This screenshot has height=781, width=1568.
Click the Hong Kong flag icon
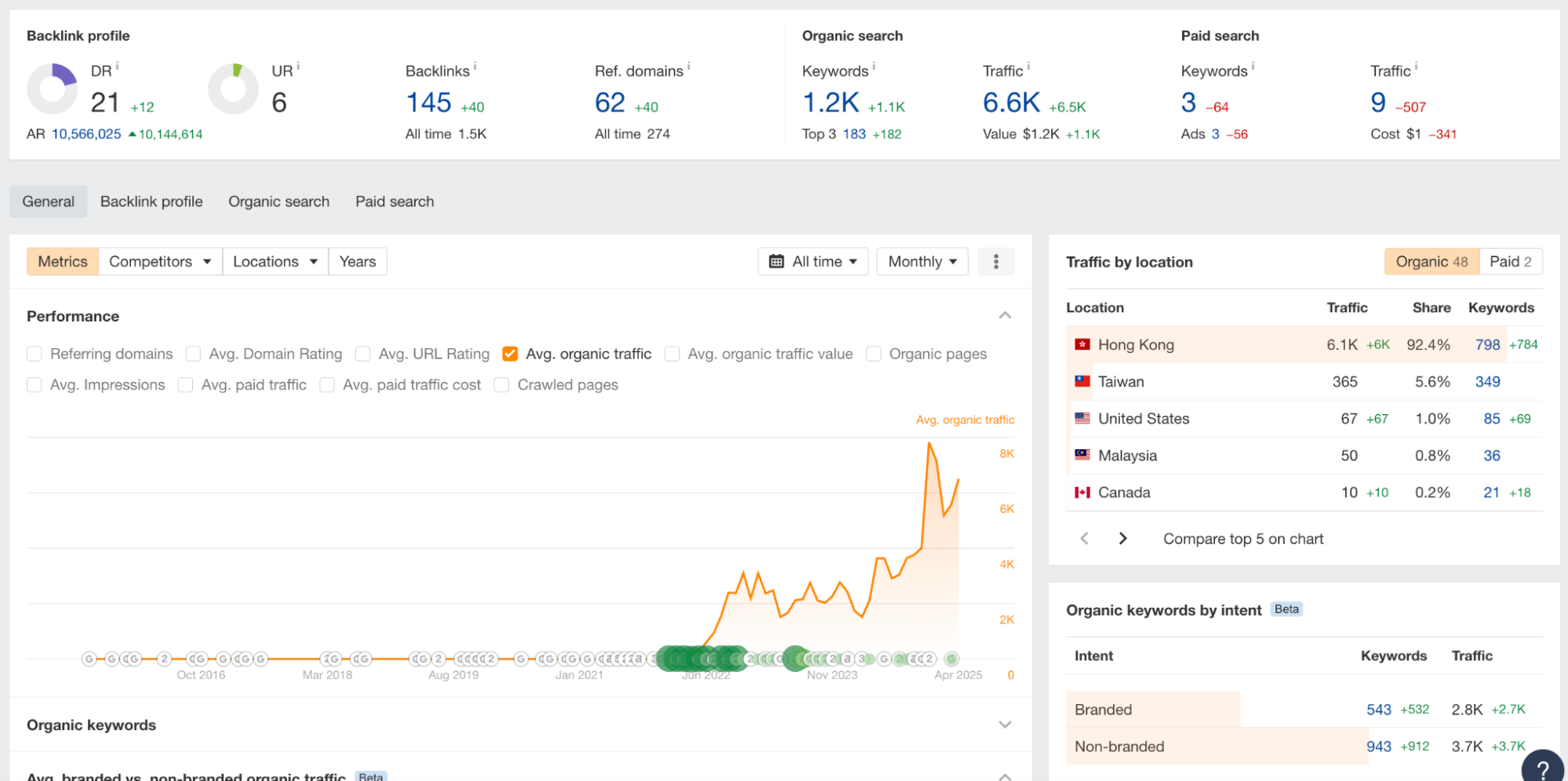(1082, 344)
